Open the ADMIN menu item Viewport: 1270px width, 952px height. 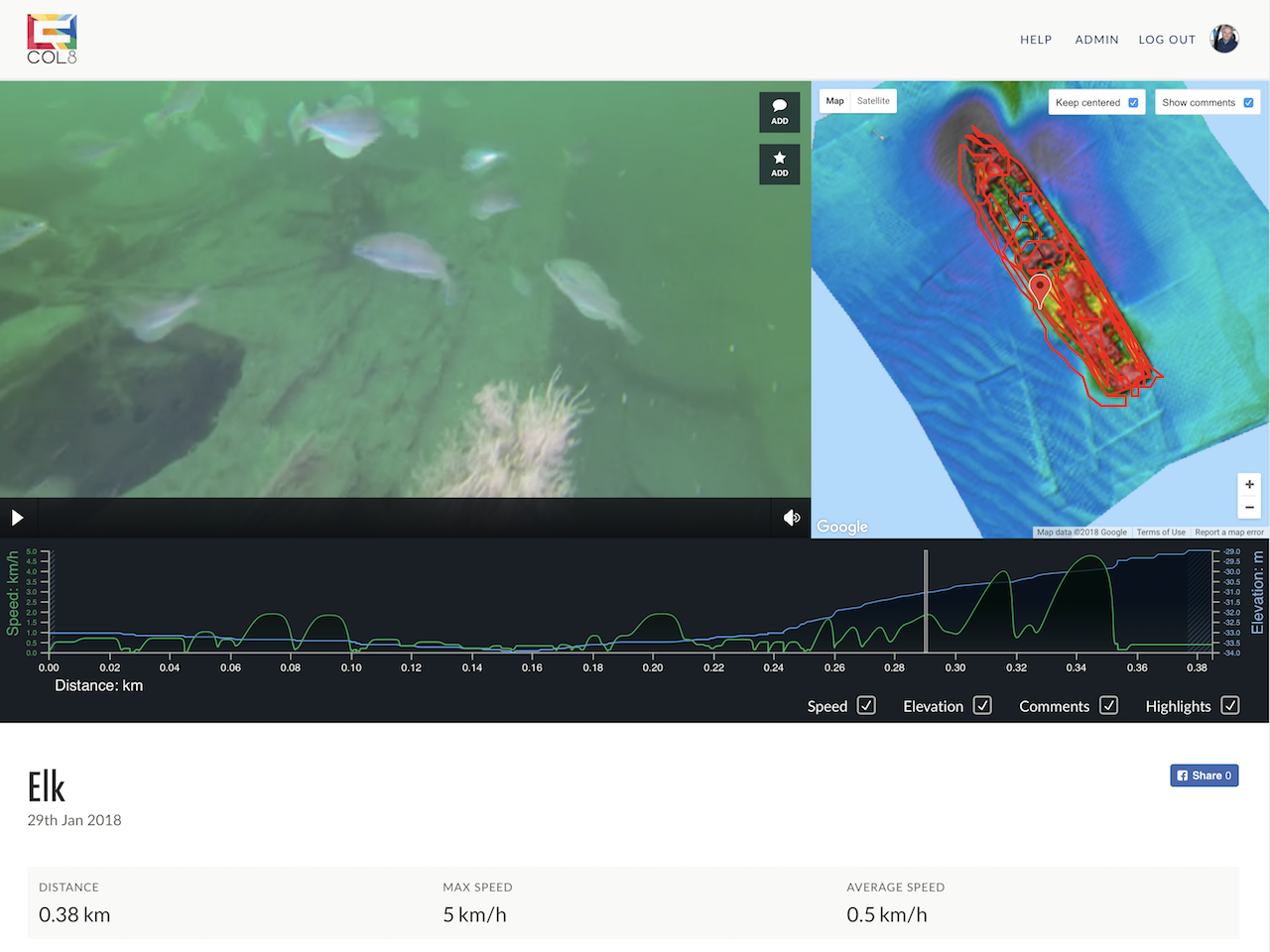click(1096, 40)
